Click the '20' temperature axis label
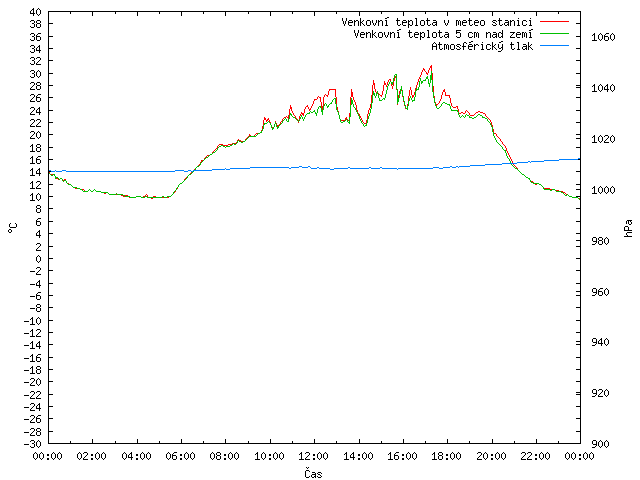This screenshot has width=640, height=480. coord(36,135)
